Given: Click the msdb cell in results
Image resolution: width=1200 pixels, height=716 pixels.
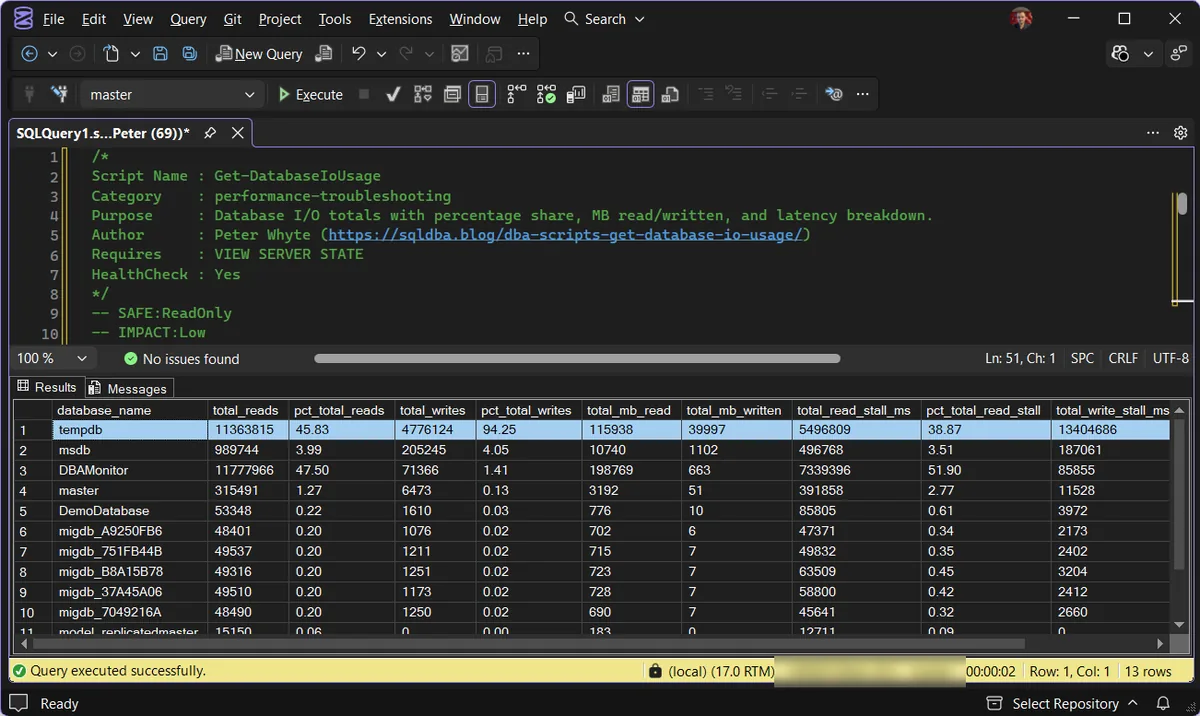Looking at the screenshot, I should 130,450.
